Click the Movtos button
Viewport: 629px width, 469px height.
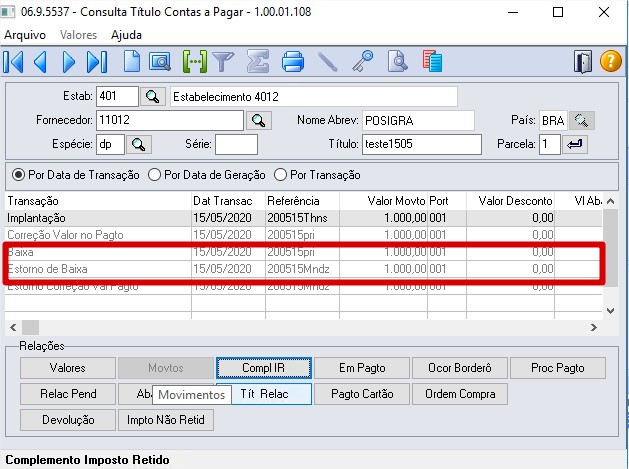pos(166,368)
